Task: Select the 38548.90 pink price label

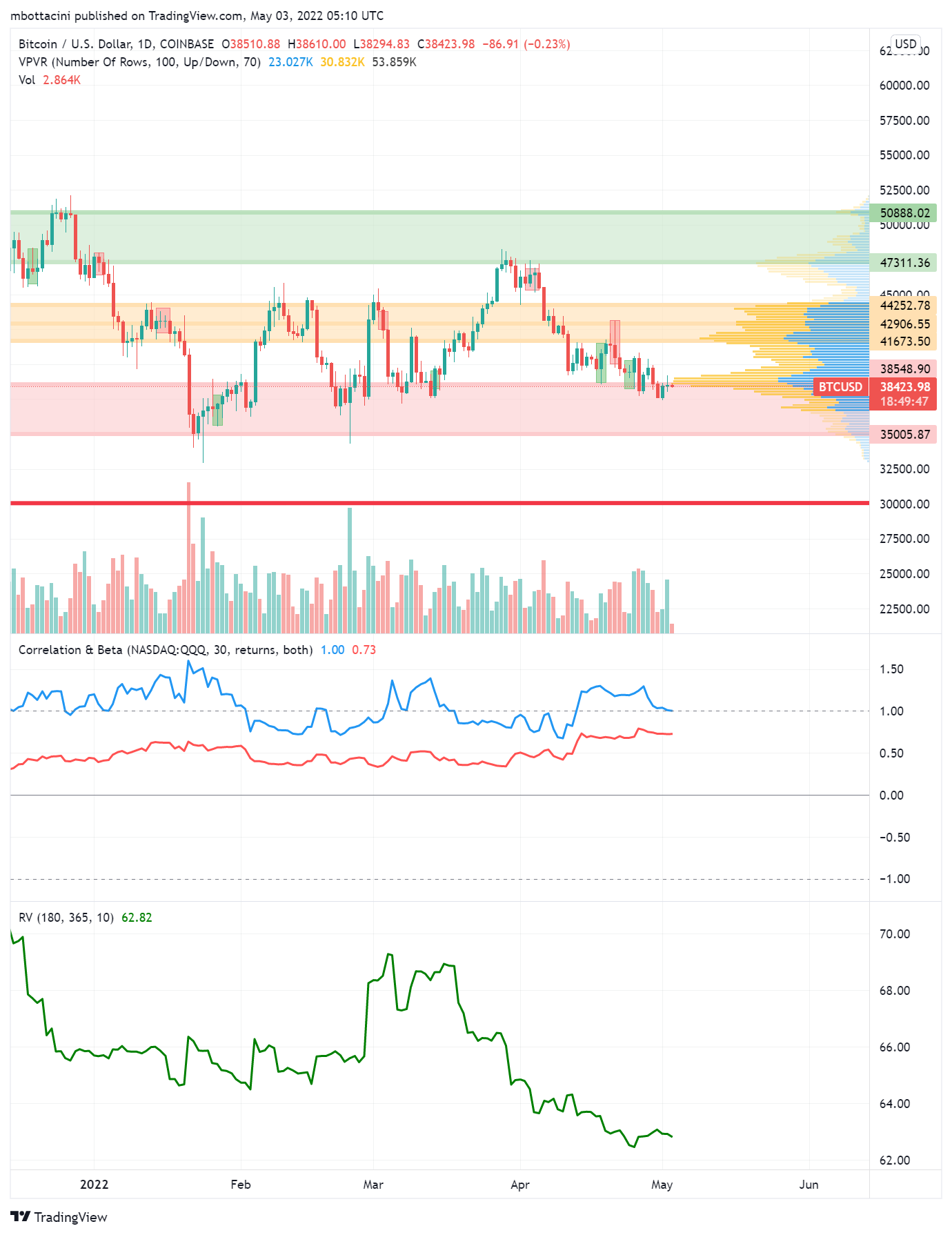Action: pyautogui.click(x=904, y=369)
